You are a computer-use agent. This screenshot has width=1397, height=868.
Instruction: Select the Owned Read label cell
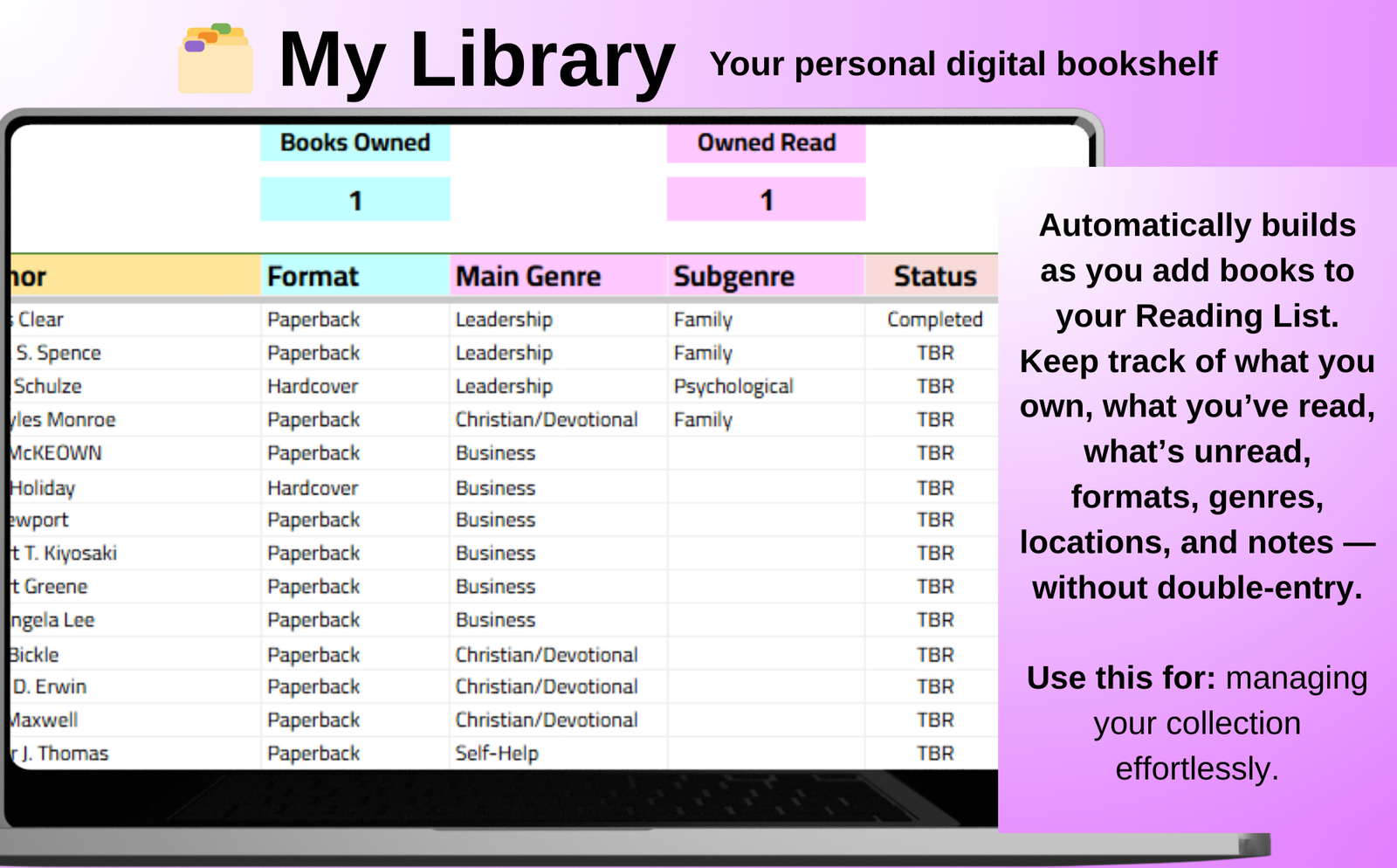766,142
